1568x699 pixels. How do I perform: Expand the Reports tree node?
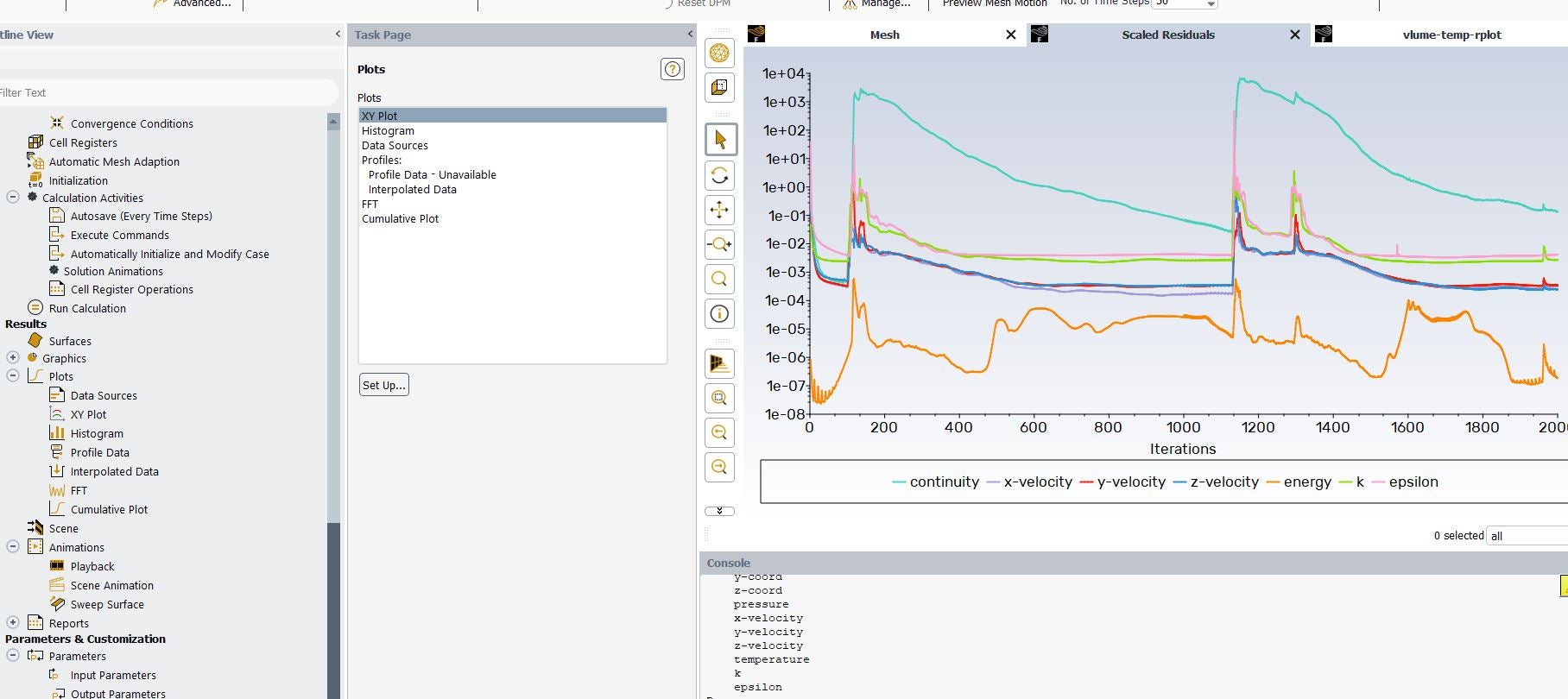click(x=13, y=623)
